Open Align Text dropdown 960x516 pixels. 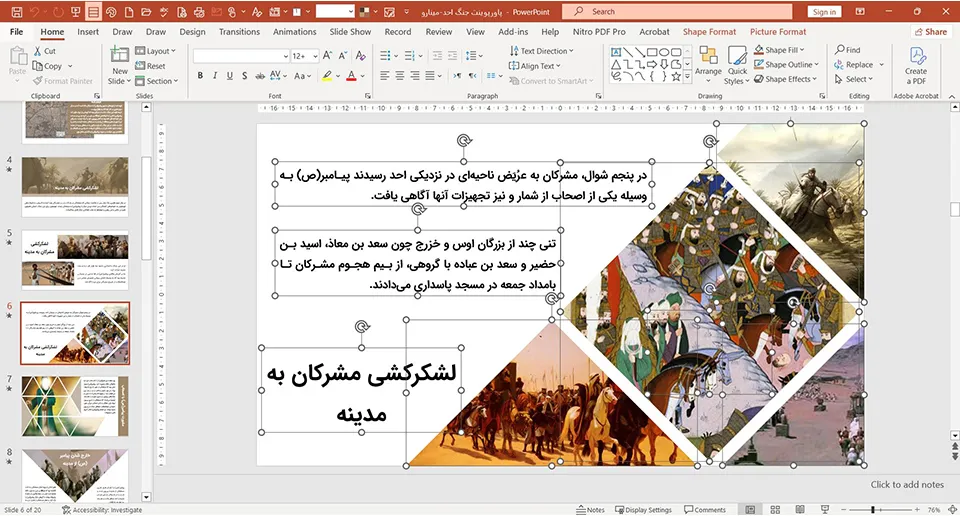click(534, 65)
